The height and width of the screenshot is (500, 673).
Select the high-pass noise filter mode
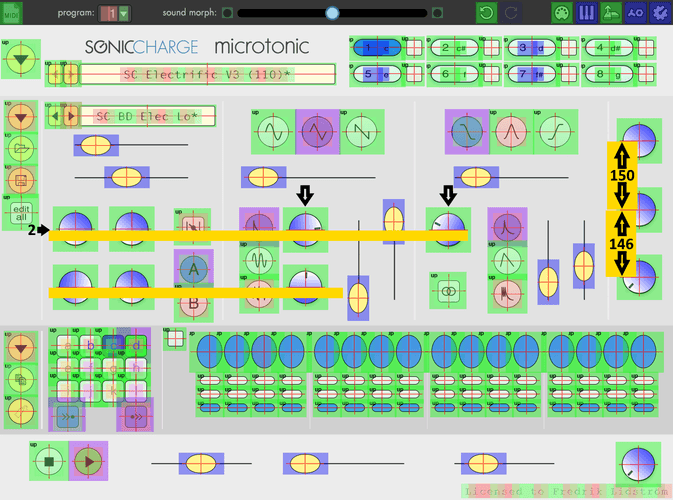(x=555, y=132)
